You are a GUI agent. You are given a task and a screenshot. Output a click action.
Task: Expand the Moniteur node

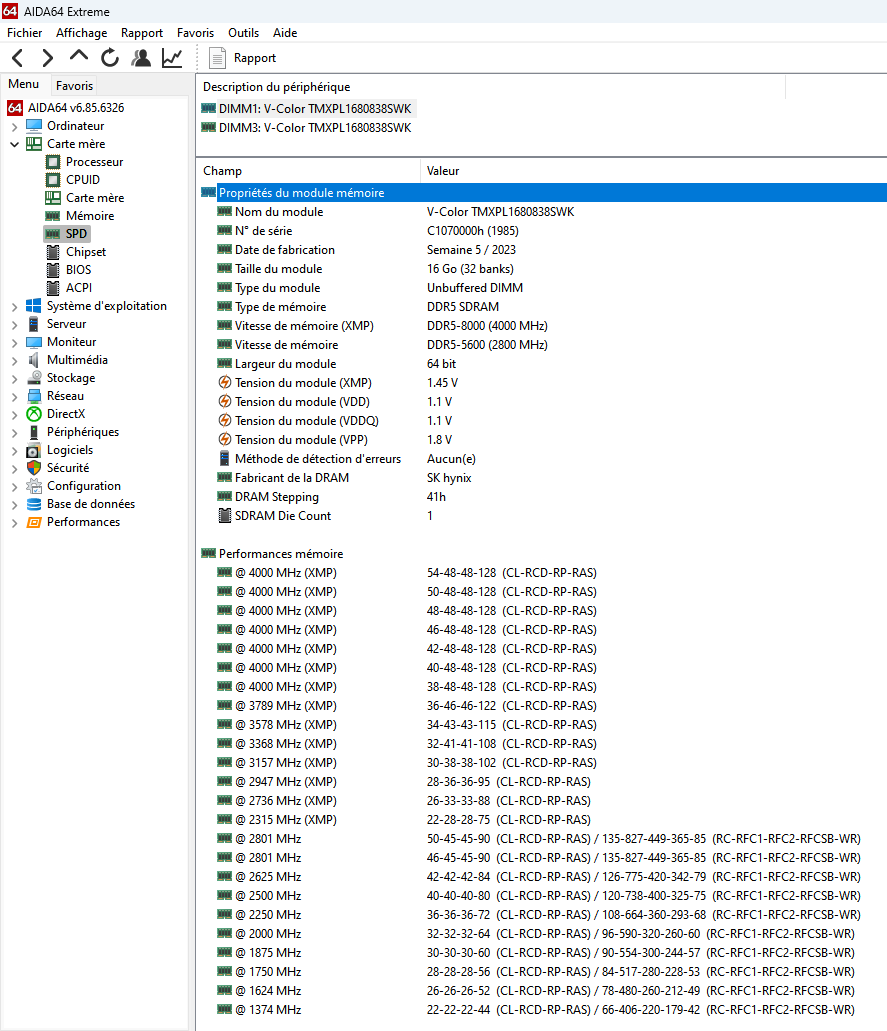point(14,342)
